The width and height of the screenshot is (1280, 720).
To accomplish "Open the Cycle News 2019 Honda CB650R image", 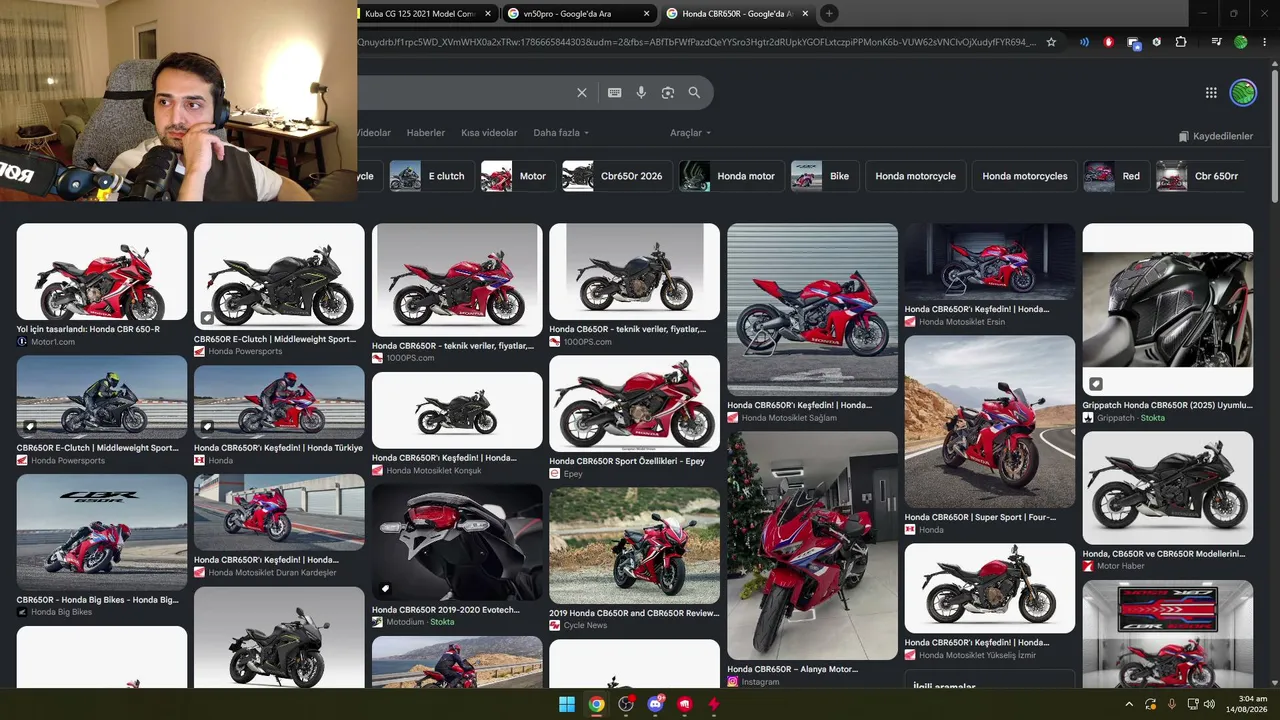I will [x=634, y=546].
